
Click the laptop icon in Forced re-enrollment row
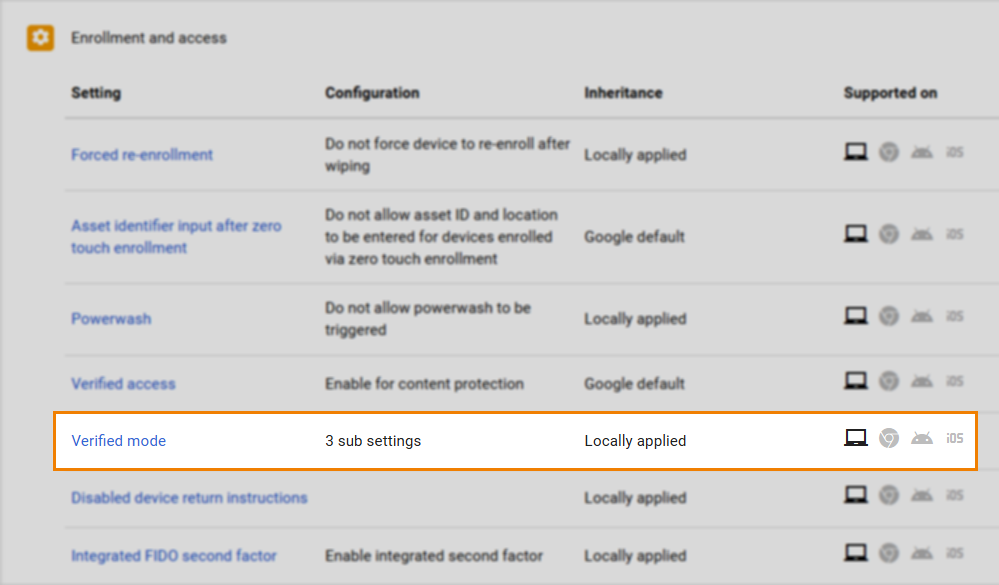[856, 152]
